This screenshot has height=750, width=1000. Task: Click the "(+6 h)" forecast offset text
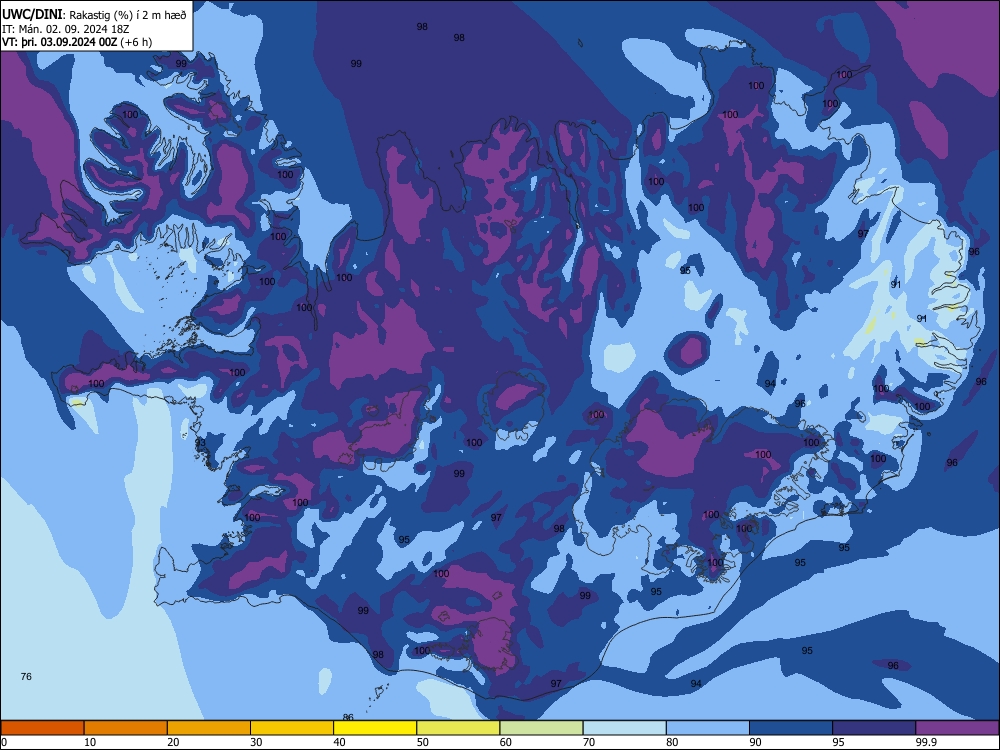(x=136, y=42)
